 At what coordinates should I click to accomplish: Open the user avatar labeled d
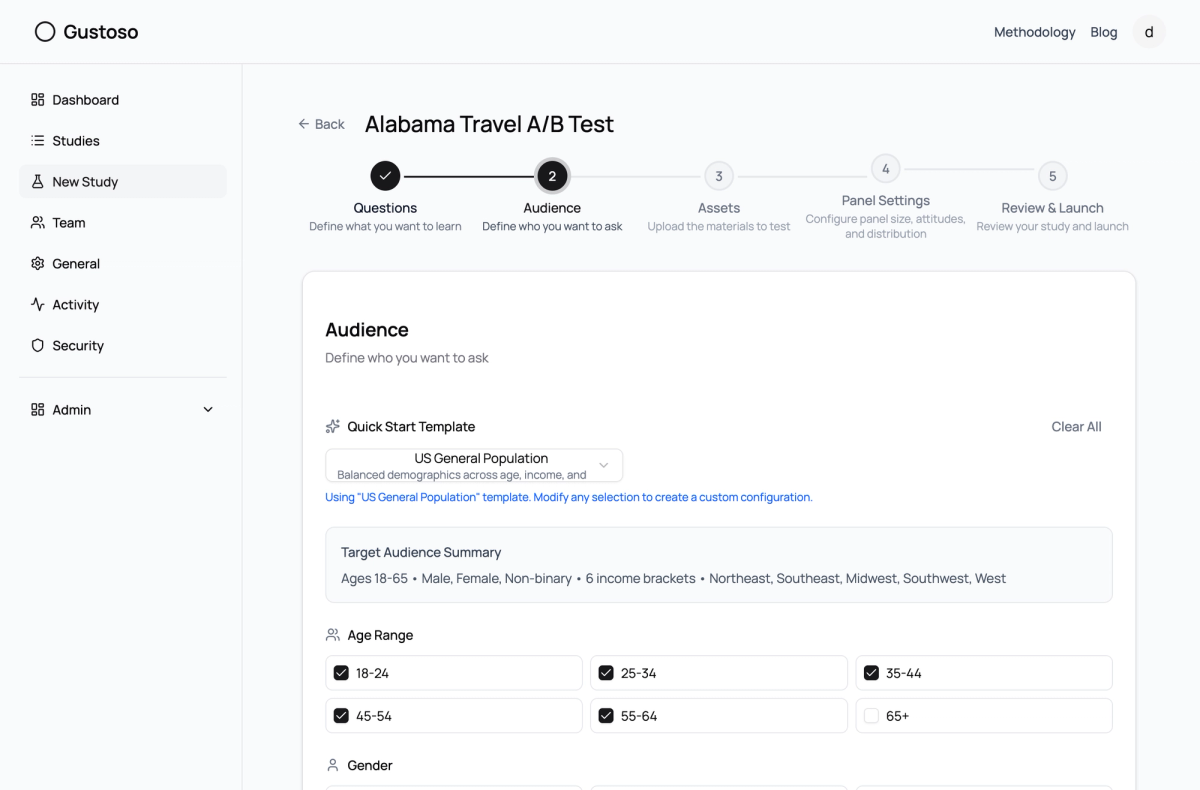pyautogui.click(x=1149, y=32)
